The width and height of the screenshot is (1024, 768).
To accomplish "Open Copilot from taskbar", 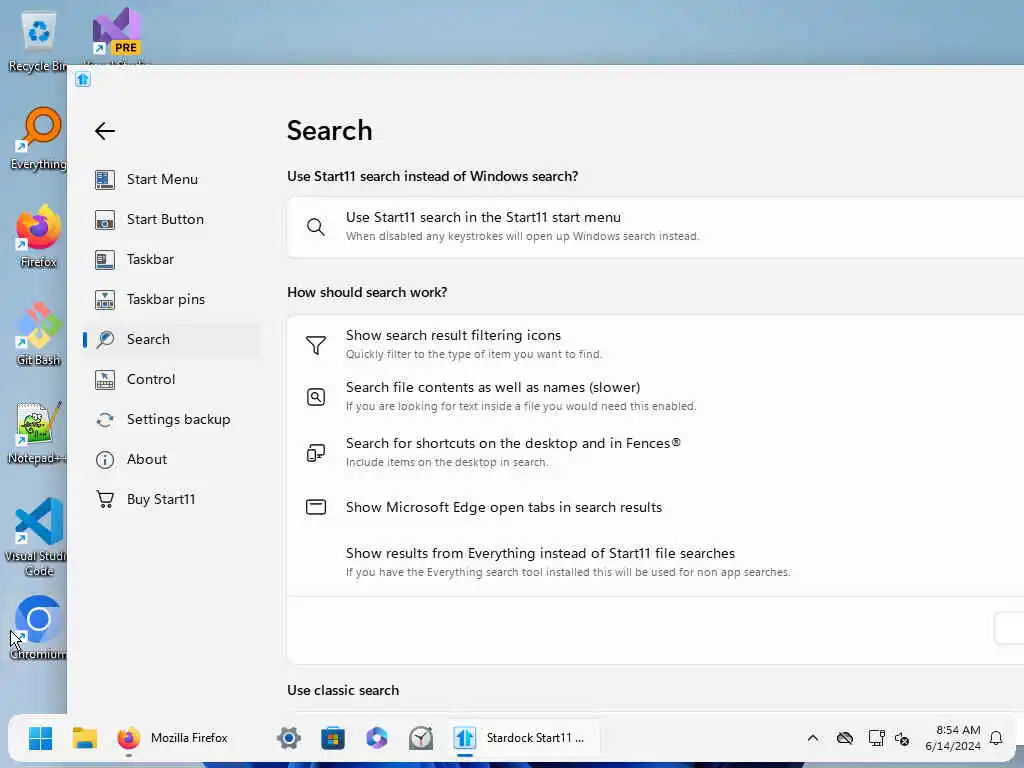I will tap(377, 739).
